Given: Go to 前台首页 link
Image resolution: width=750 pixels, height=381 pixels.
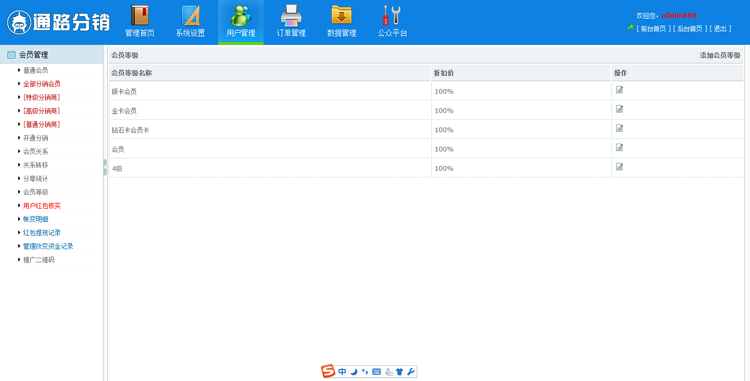Looking at the screenshot, I should pyautogui.click(x=653, y=29).
